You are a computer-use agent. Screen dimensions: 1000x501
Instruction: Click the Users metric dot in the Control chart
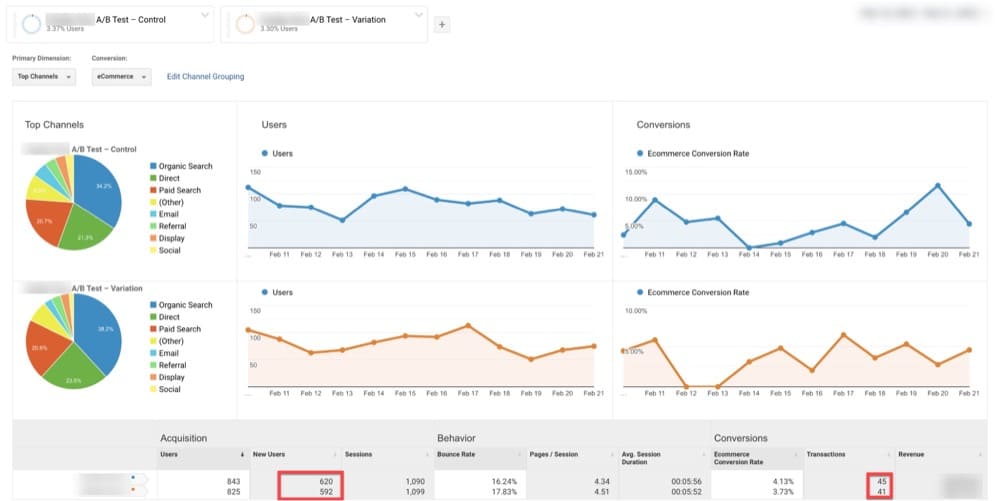[265, 153]
